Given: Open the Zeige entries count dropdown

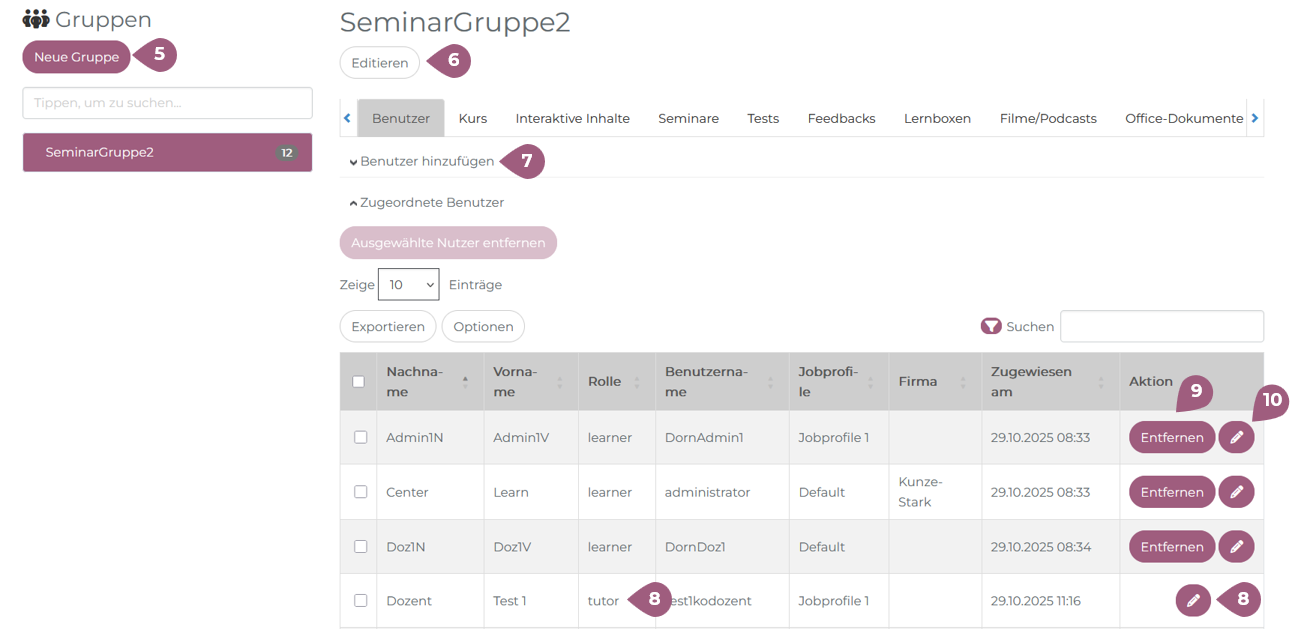Looking at the screenshot, I should [x=408, y=285].
